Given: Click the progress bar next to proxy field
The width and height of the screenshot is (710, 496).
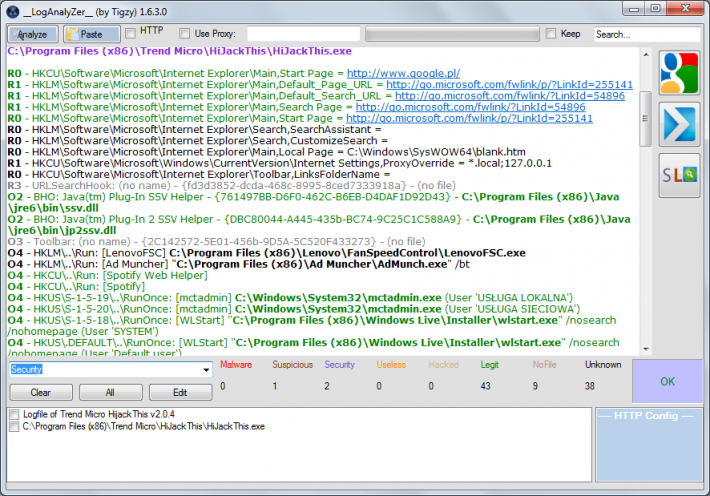Looking at the screenshot, I should click(452, 34).
